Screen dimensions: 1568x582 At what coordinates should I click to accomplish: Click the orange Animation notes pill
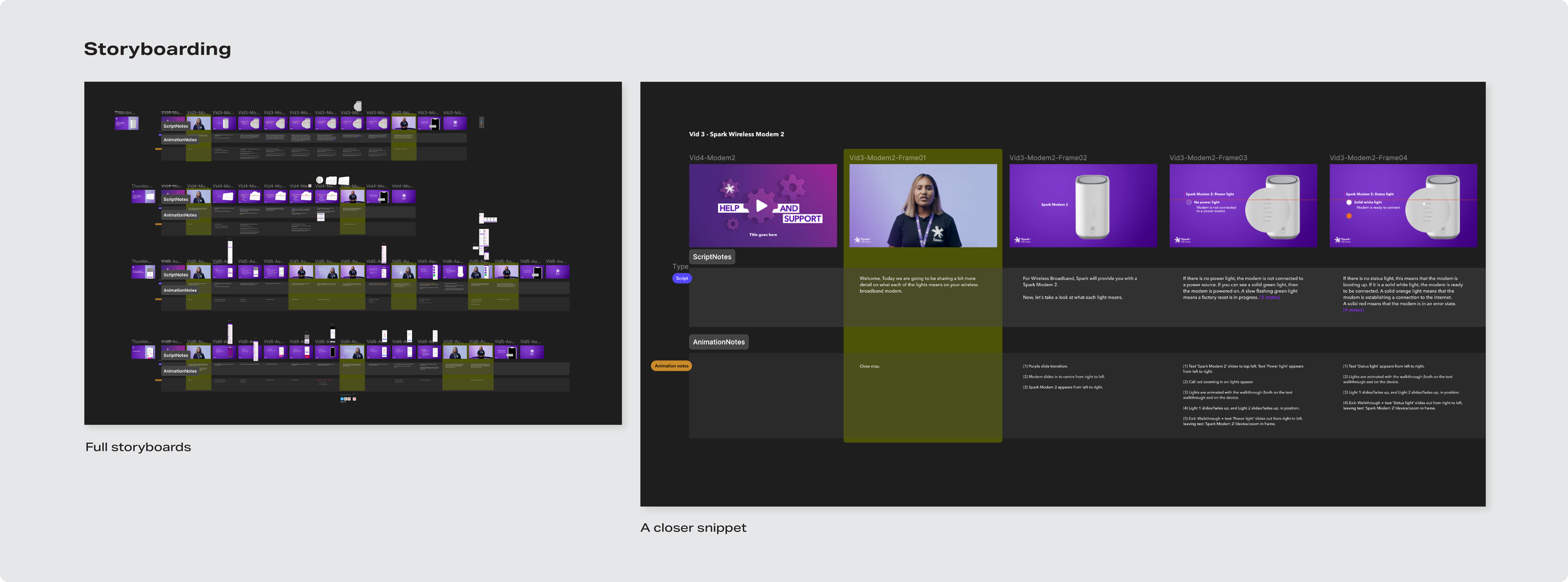click(x=671, y=366)
